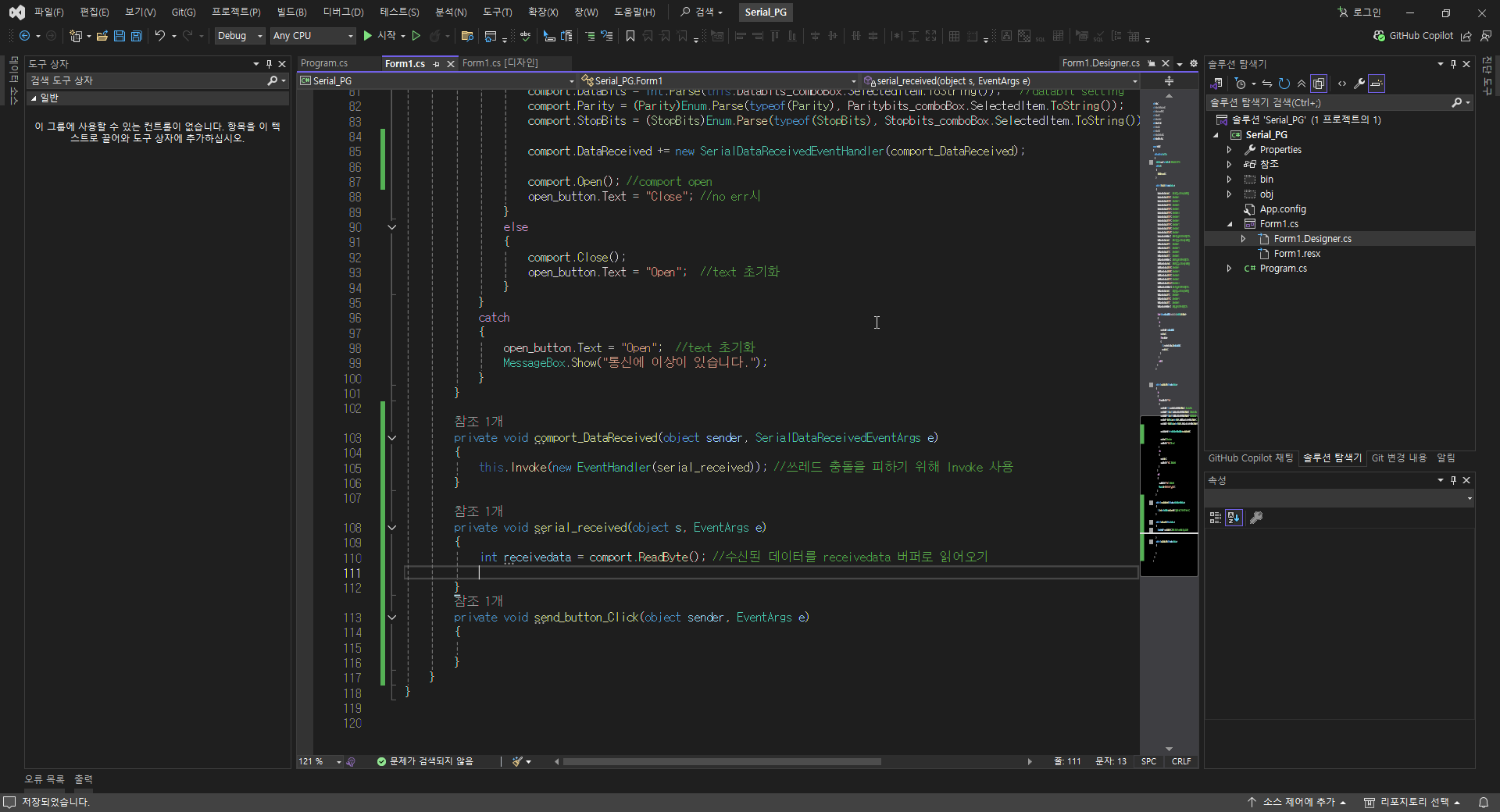Pin the 도구 상자 toolbox panel
The width and height of the screenshot is (1500, 812).
click(x=269, y=64)
